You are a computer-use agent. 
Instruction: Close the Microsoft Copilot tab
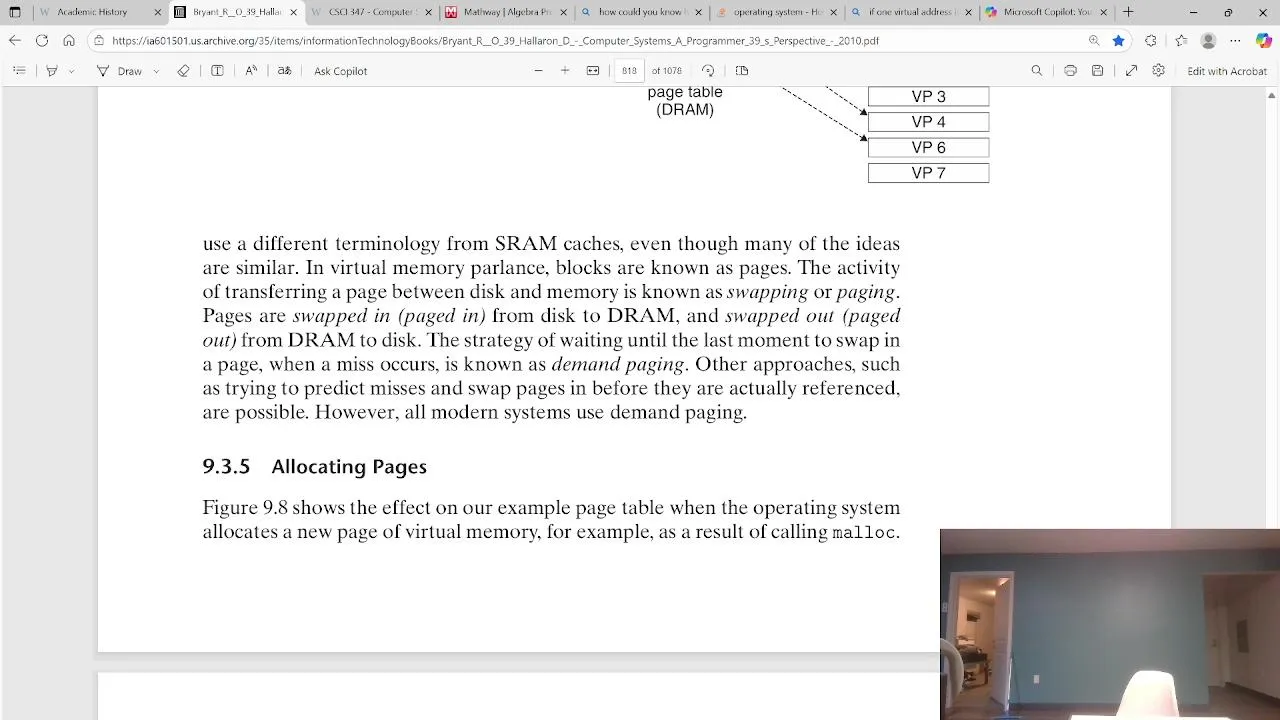point(1103,12)
